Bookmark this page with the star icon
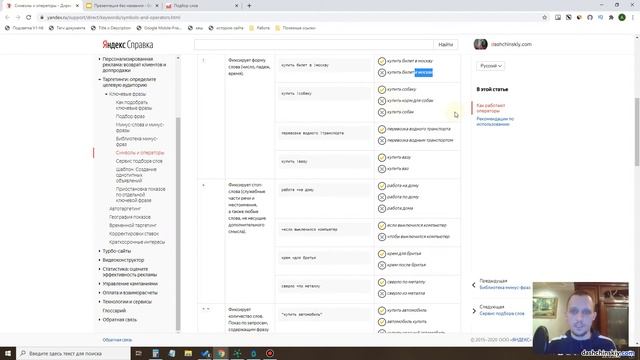The width and height of the screenshot is (640, 360). tap(544, 18)
